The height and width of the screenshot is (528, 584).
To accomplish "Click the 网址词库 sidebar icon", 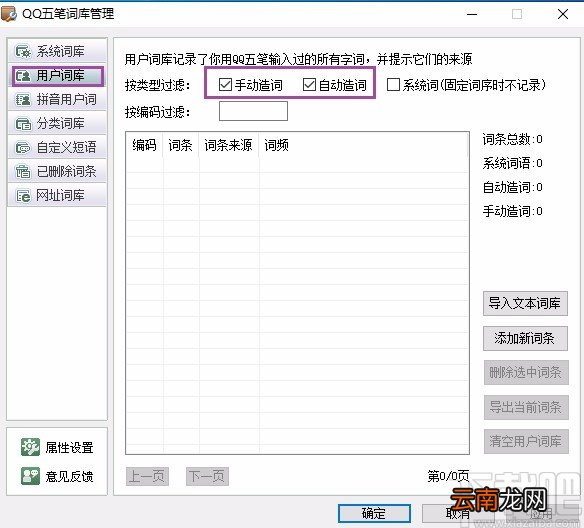I will click(x=23, y=195).
